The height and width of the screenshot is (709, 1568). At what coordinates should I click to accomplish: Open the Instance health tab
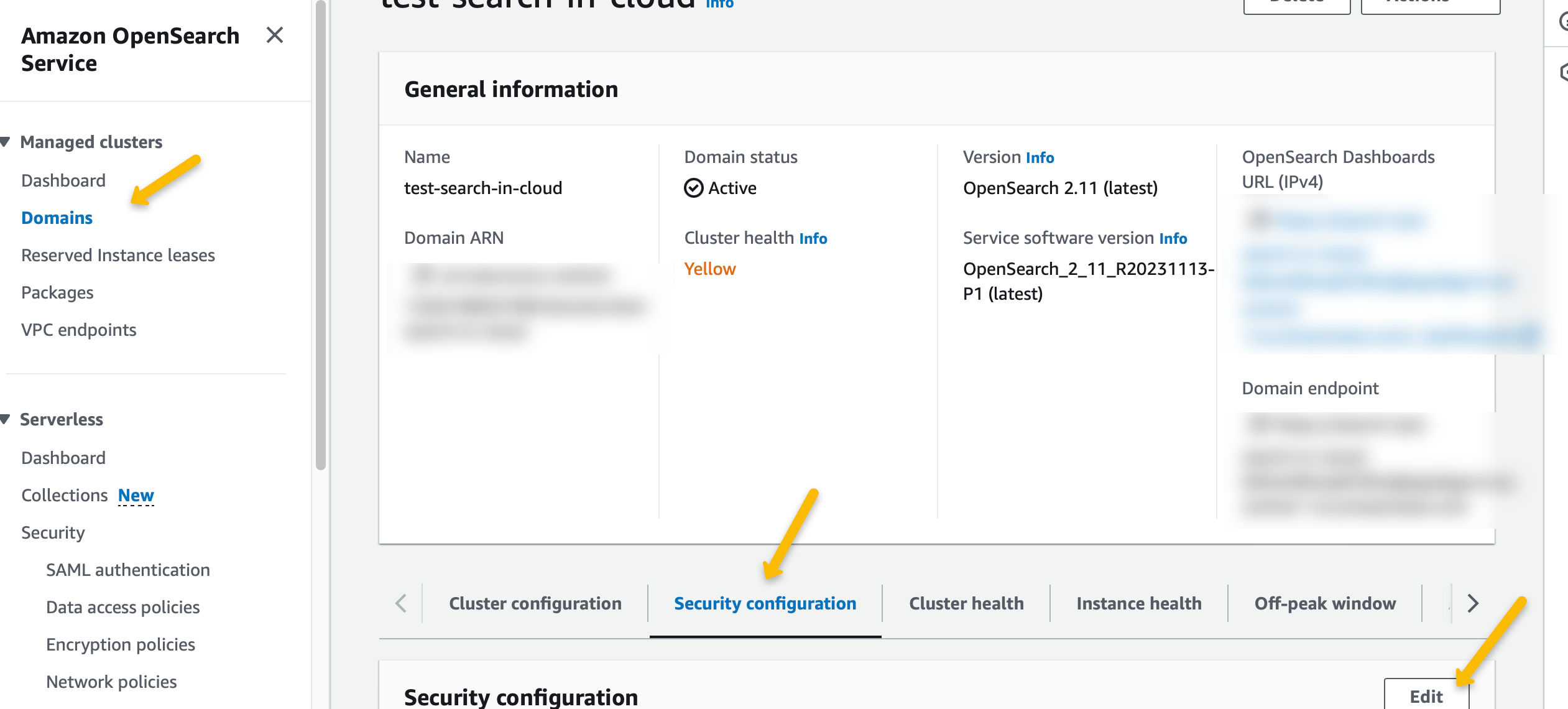[1139, 603]
